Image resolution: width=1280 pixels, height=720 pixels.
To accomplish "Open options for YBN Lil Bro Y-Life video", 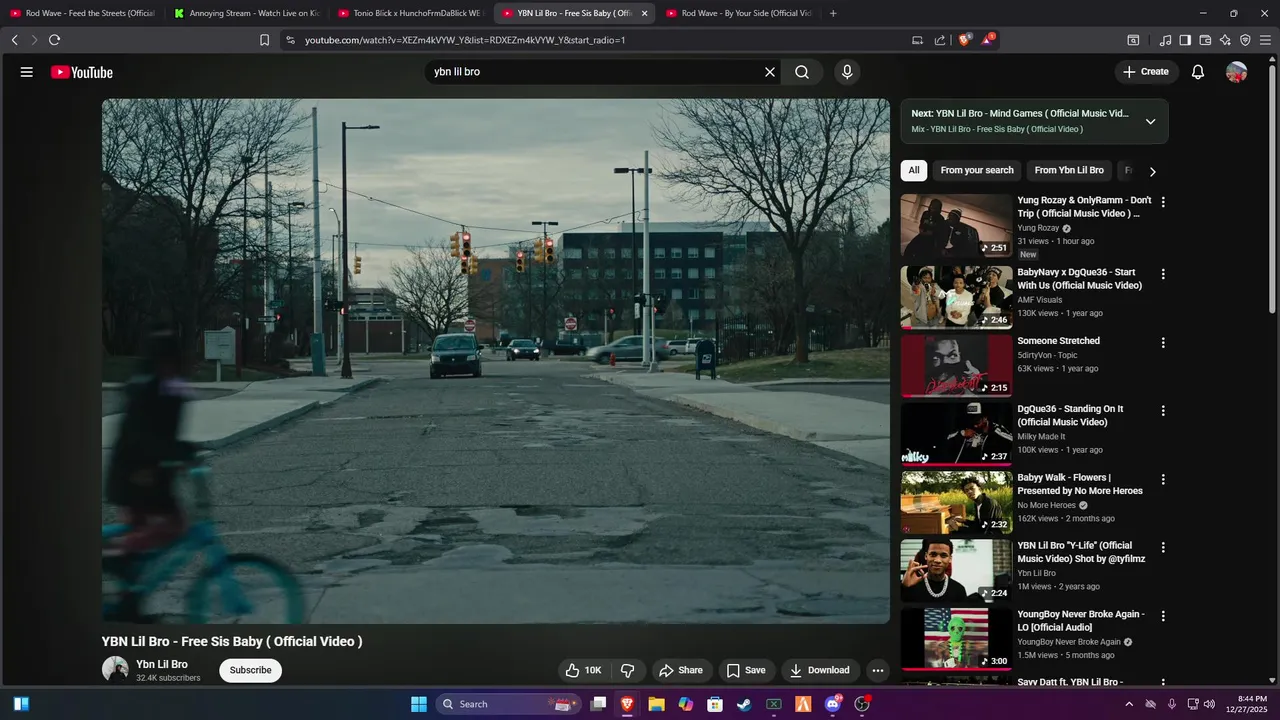I will coord(1163,548).
